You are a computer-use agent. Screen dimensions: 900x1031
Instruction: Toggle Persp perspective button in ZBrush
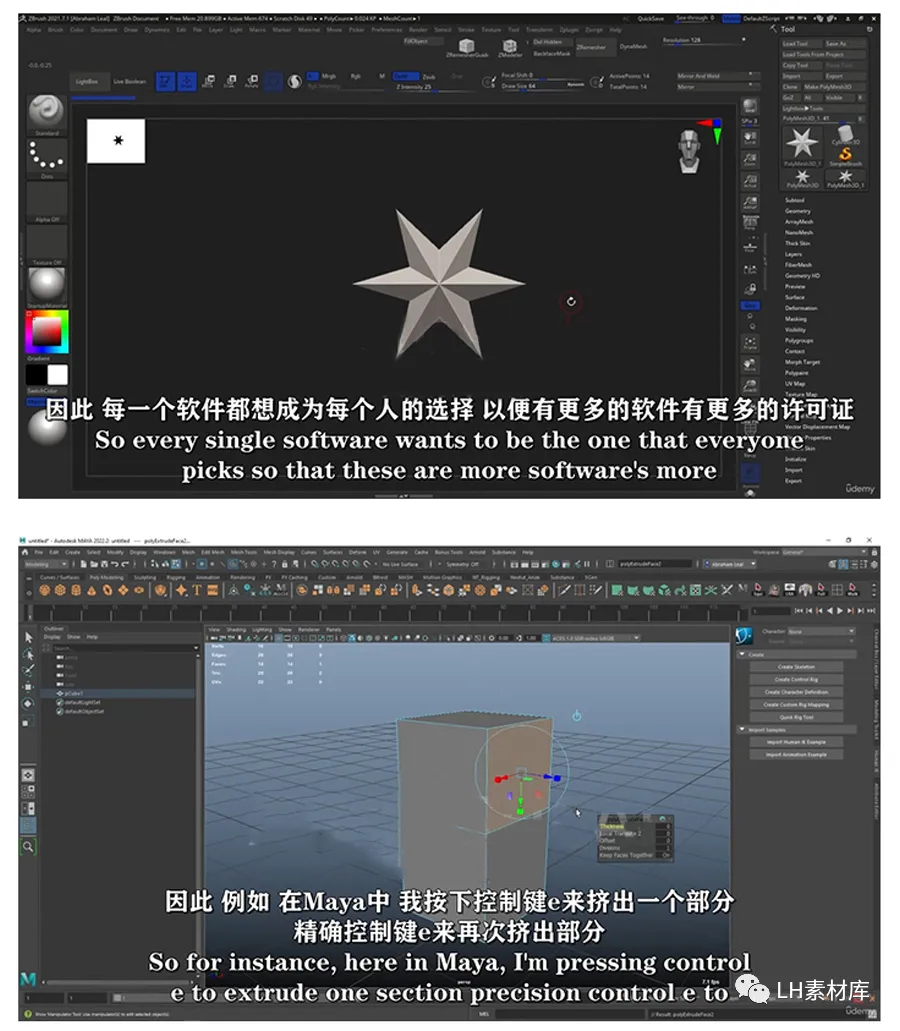pyautogui.click(x=749, y=224)
